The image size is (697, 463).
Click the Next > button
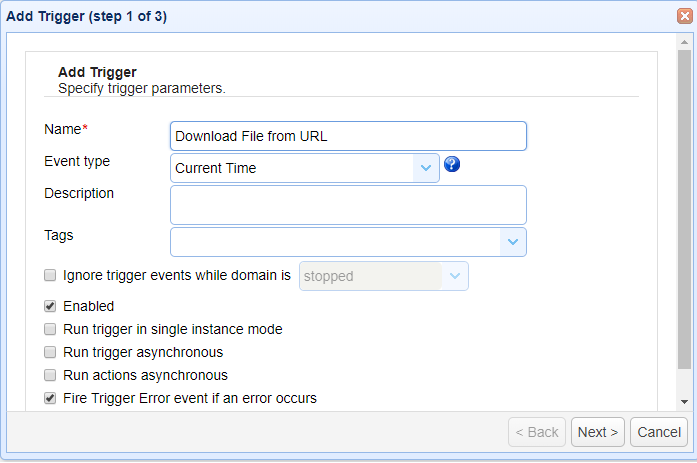coord(598,432)
